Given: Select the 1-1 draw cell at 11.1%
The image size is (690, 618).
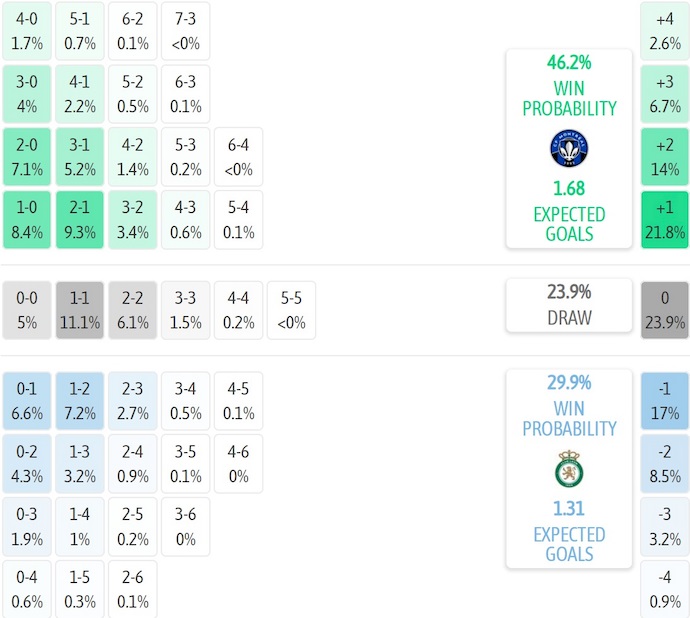Looking at the screenshot, I should pyautogui.click(x=81, y=310).
